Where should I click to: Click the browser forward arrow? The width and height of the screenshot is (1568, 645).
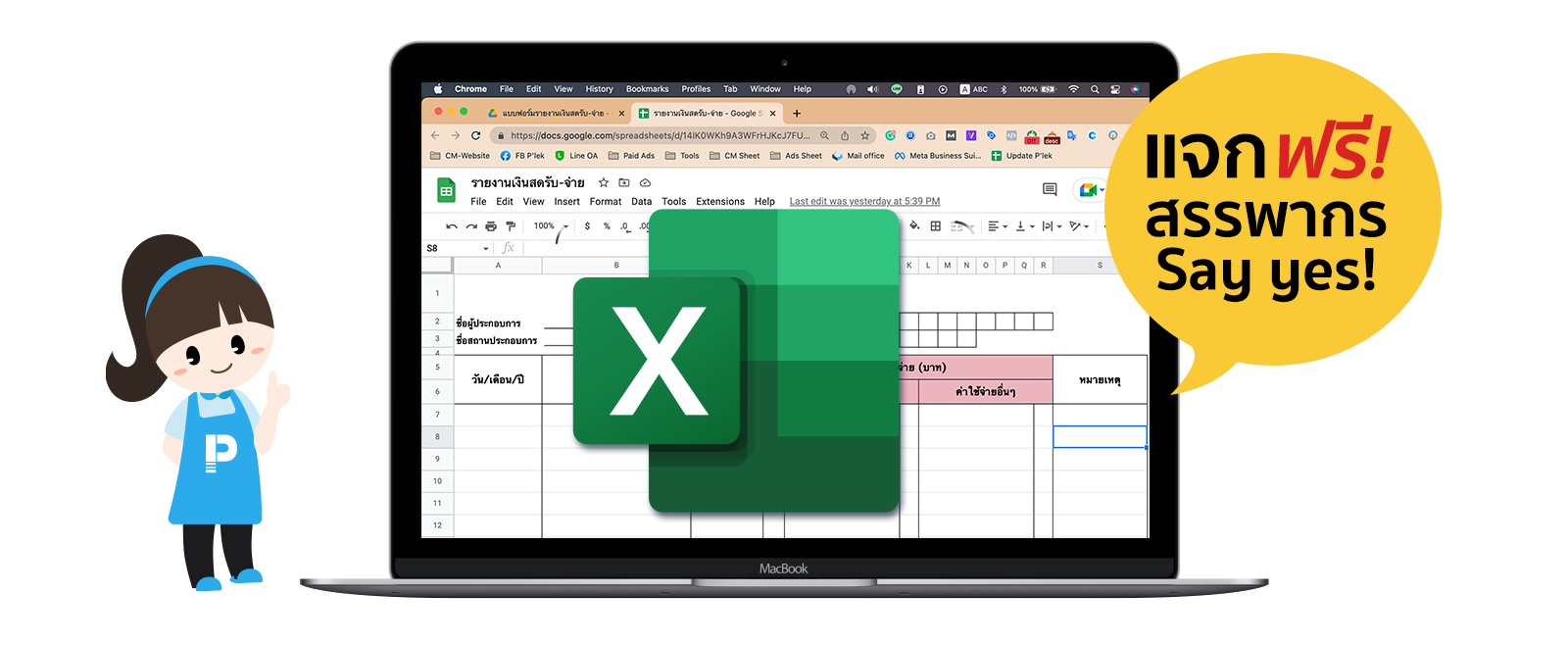455,135
